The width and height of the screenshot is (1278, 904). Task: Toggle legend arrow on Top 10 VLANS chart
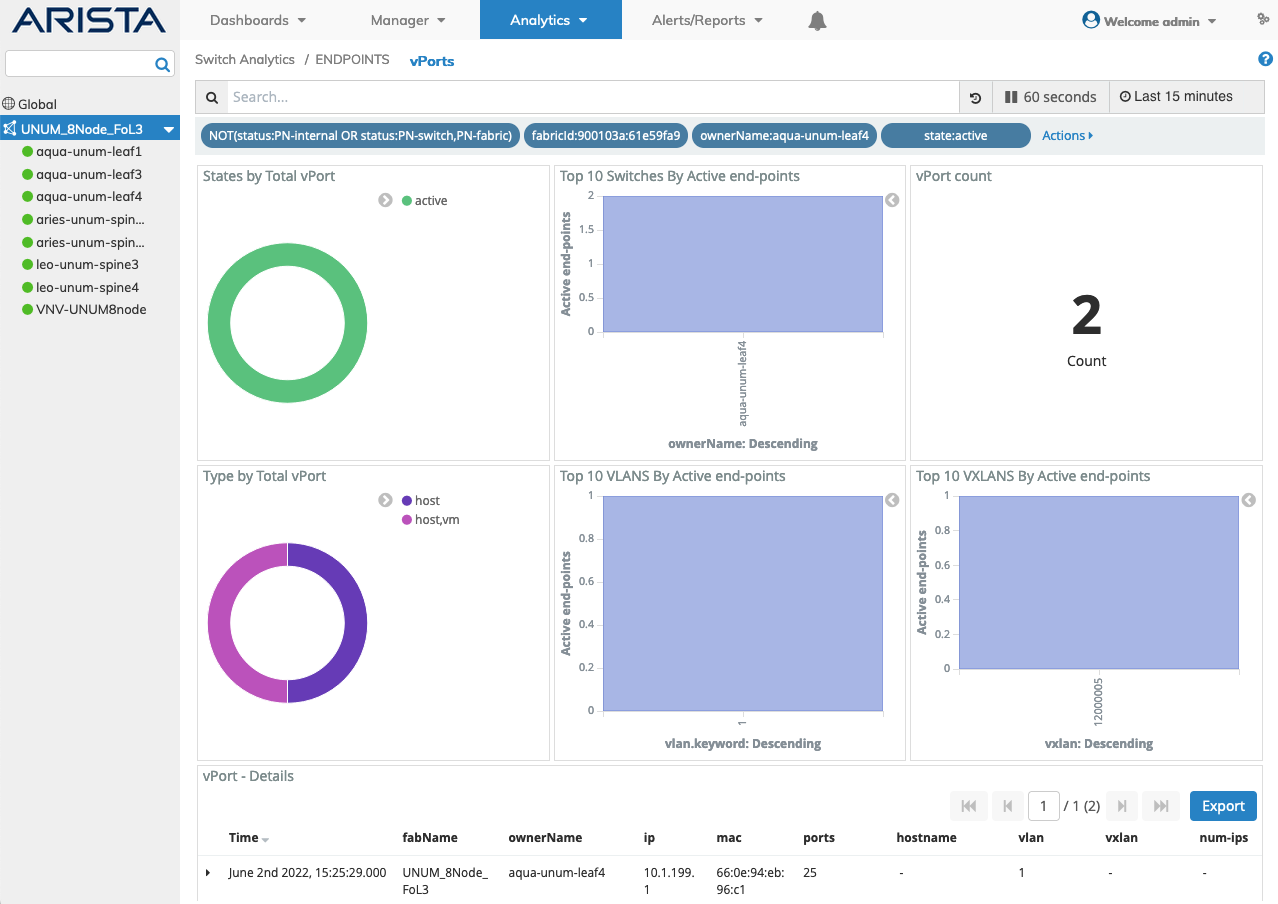click(892, 500)
